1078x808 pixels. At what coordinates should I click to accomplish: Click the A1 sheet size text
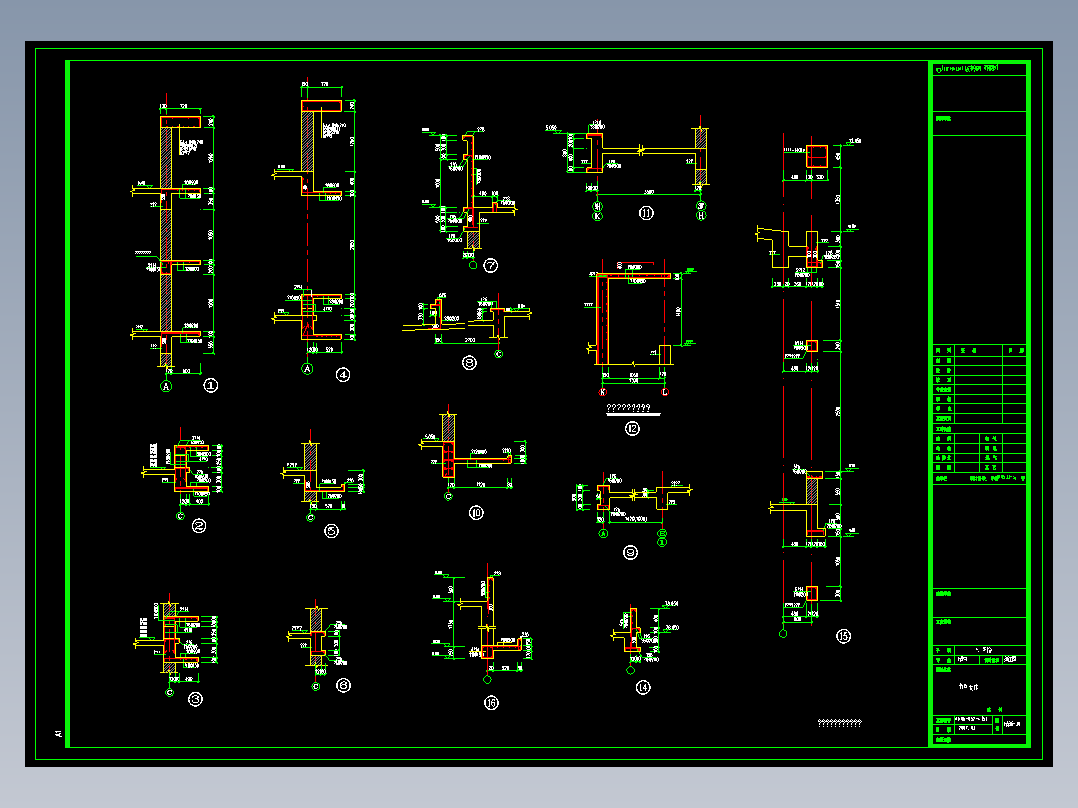pyautogui.click(x=58, y=734)
